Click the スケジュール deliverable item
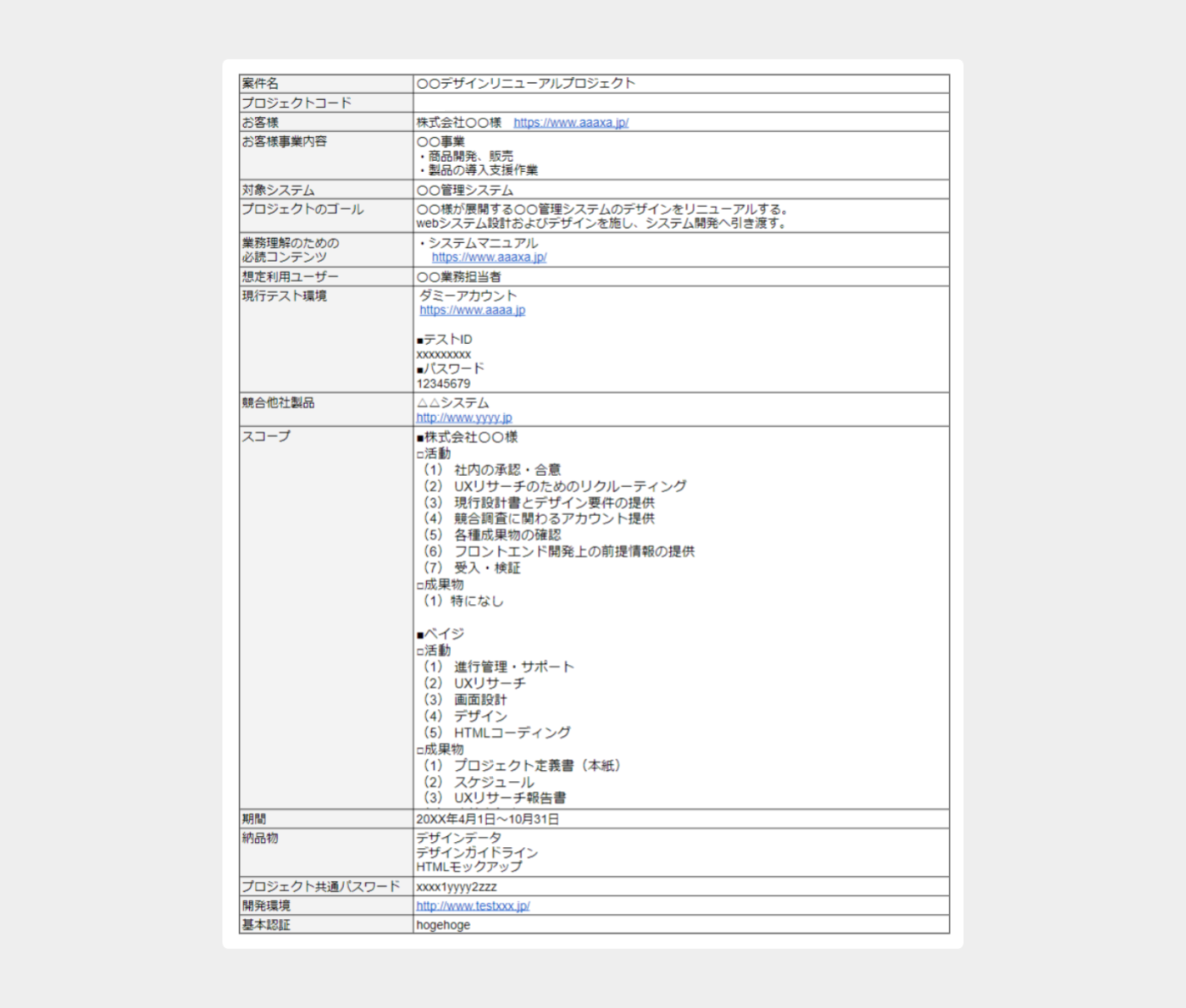Viewport: 1186px width, 1008px height. [x=494, y=782]
